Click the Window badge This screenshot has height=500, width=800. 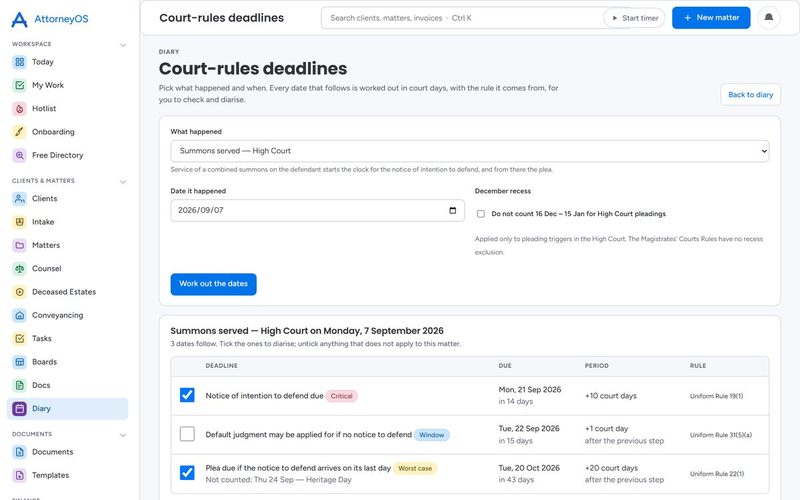tap(432, 435)
